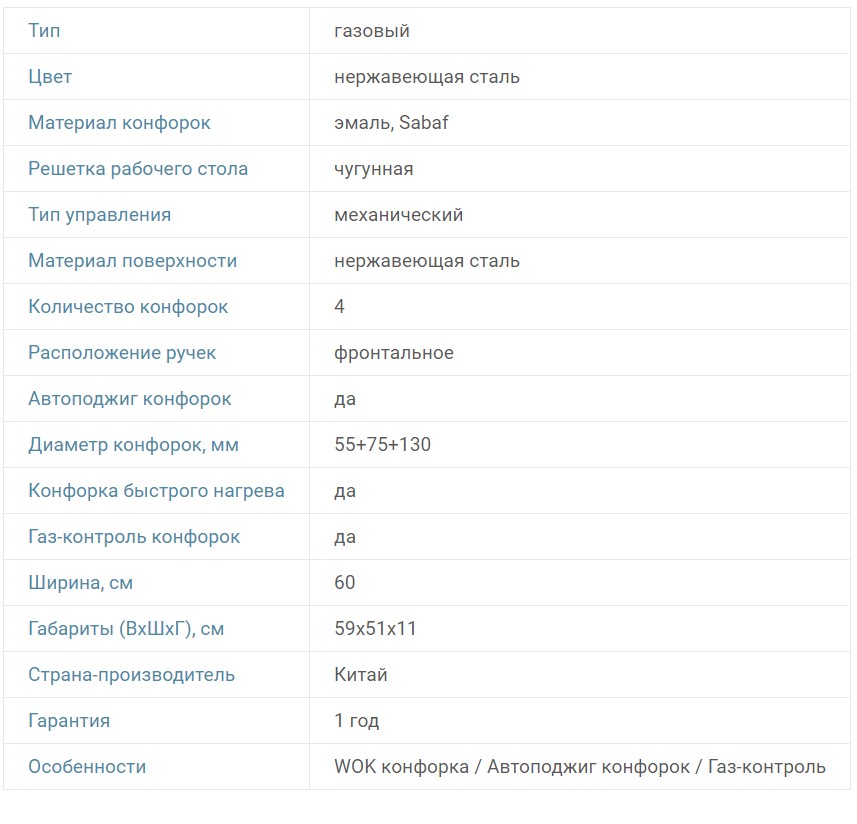Click the "Конфорка быстрого нагрева" label
The width and height of the screenshot is (857, 824).
[156, 491]
